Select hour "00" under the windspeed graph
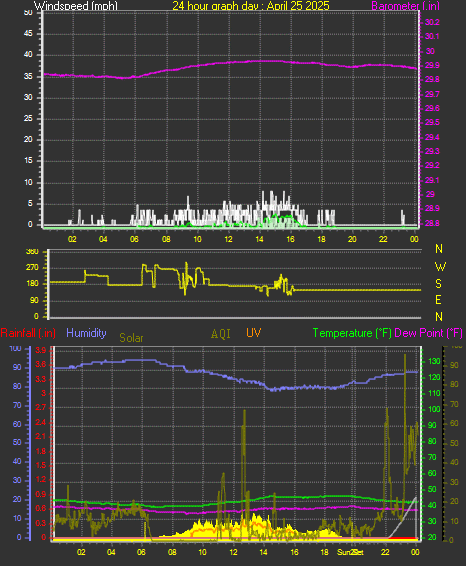 414,239
